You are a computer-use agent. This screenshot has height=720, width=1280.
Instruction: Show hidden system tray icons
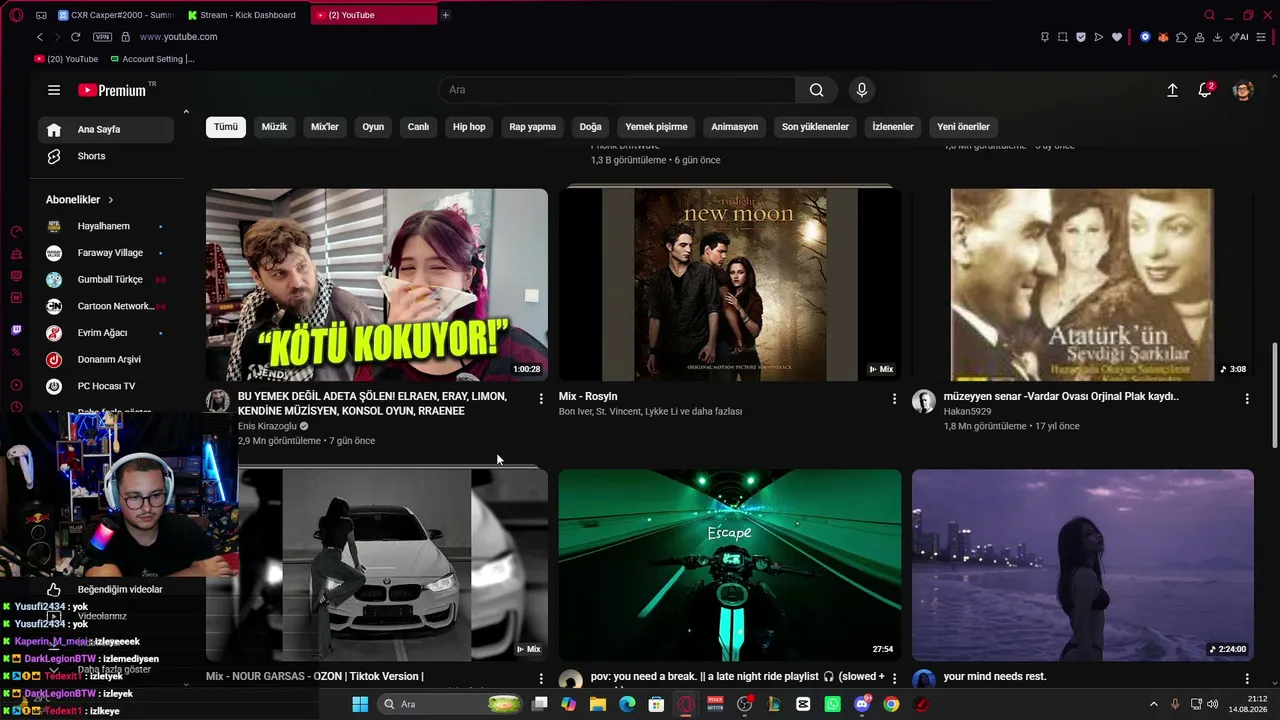coord(1155,704)
